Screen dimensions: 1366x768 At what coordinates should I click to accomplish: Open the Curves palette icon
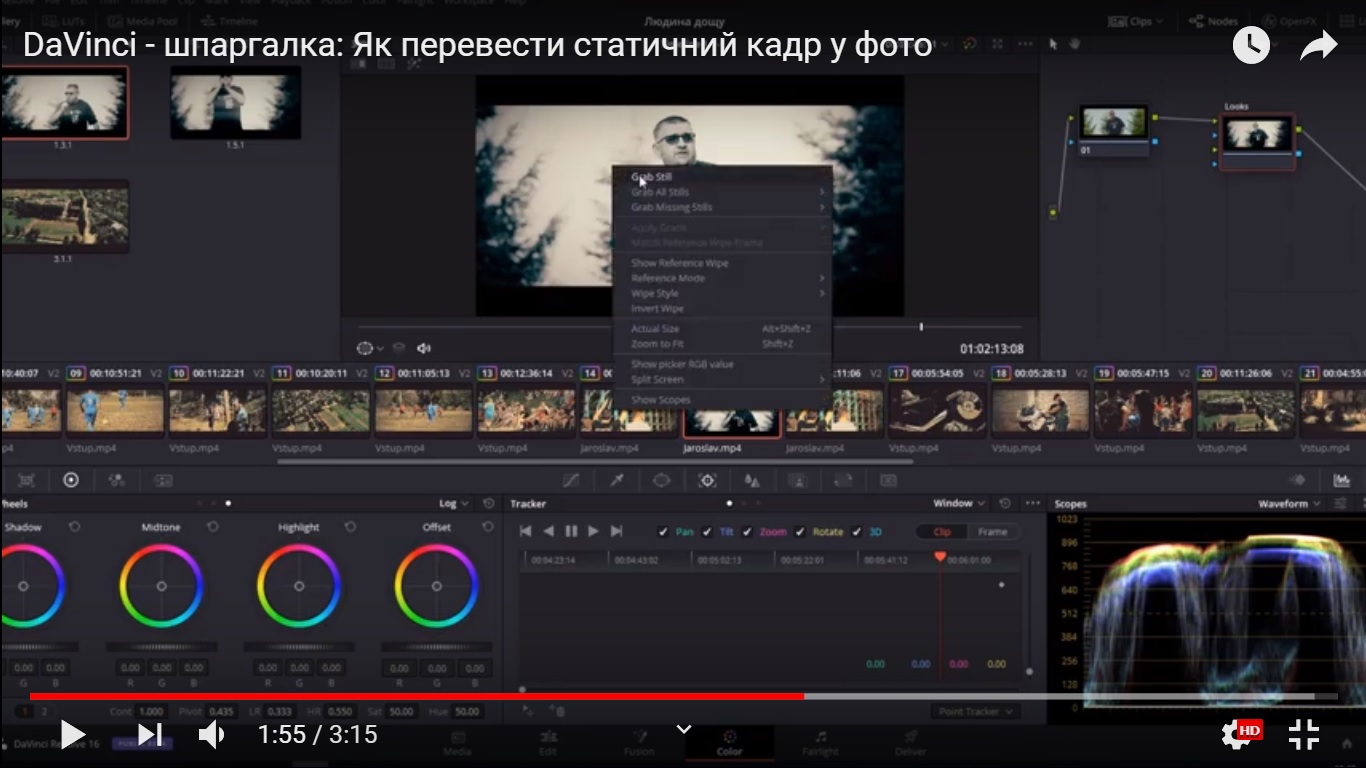tap(571, 480)
